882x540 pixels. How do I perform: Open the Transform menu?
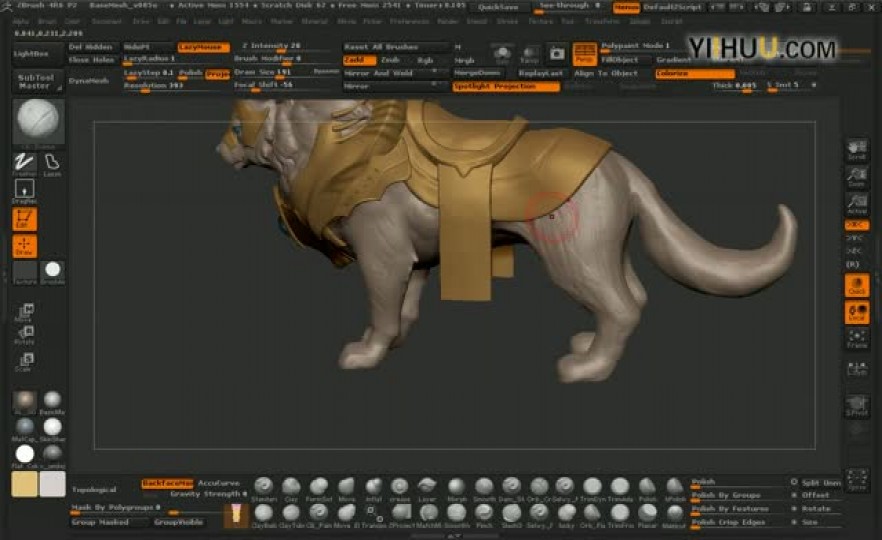click(x=602, y=21)
